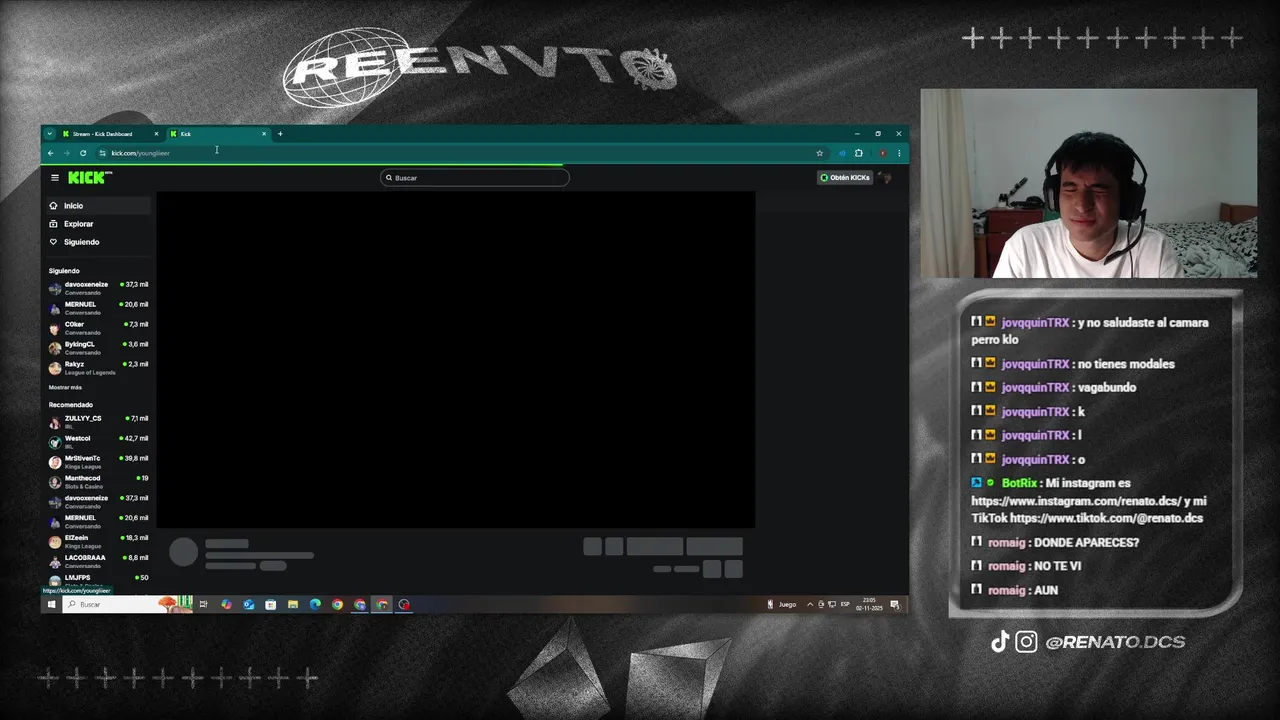Open MERNUEL channel under Recomendado
This screenshot has height=720, width=1280.
click(98, 522)
